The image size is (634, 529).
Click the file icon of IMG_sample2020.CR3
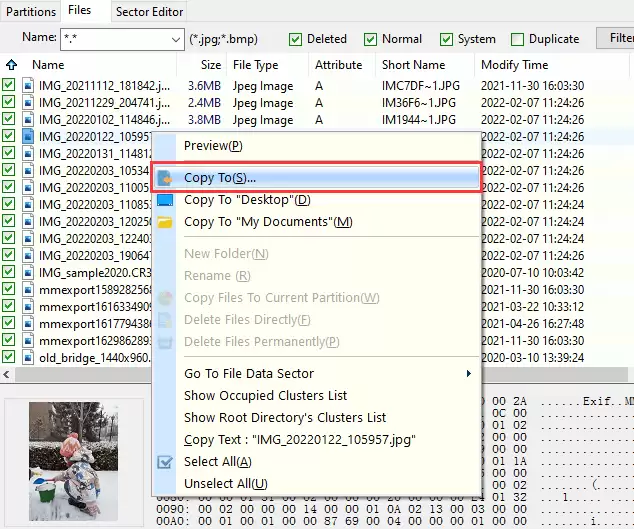coord(28,272)
